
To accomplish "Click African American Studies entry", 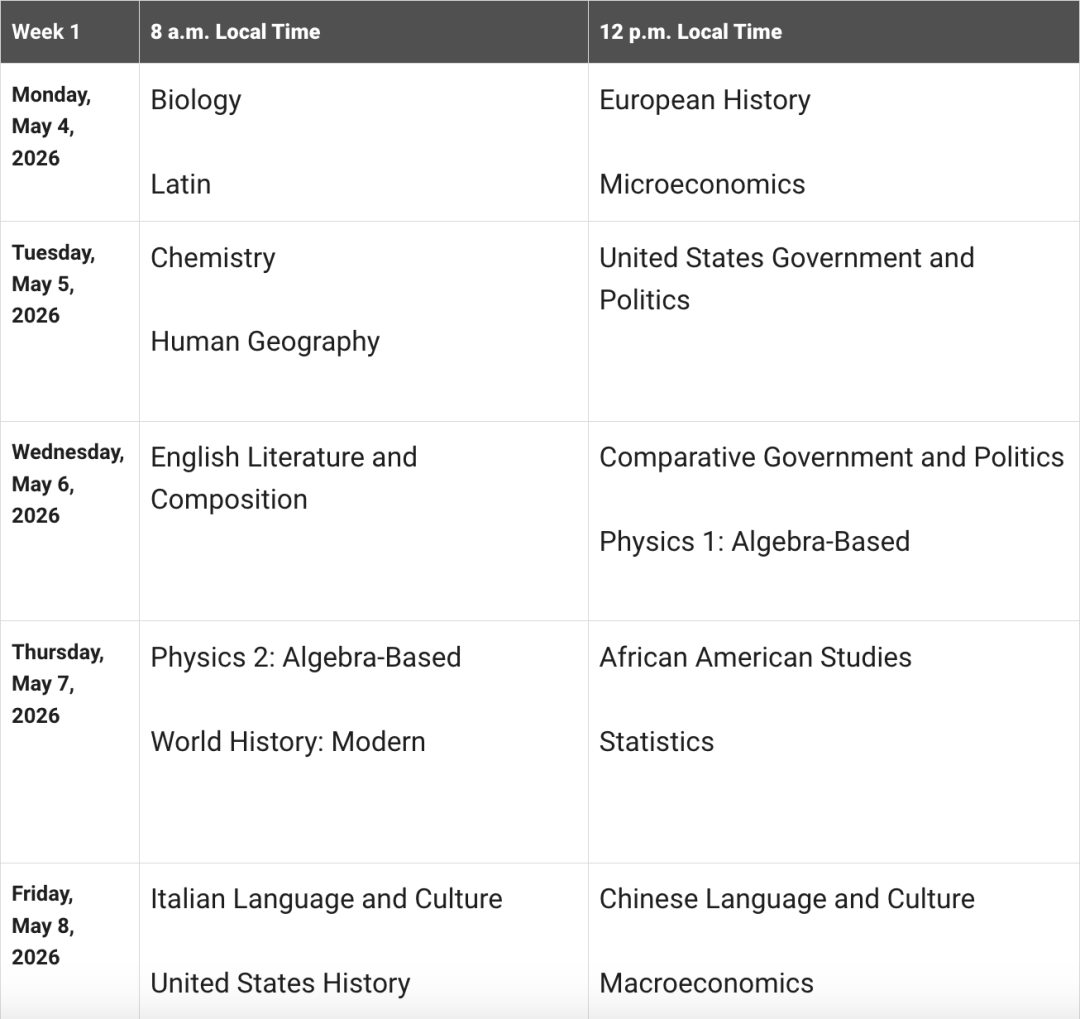I will click(755, 657).
